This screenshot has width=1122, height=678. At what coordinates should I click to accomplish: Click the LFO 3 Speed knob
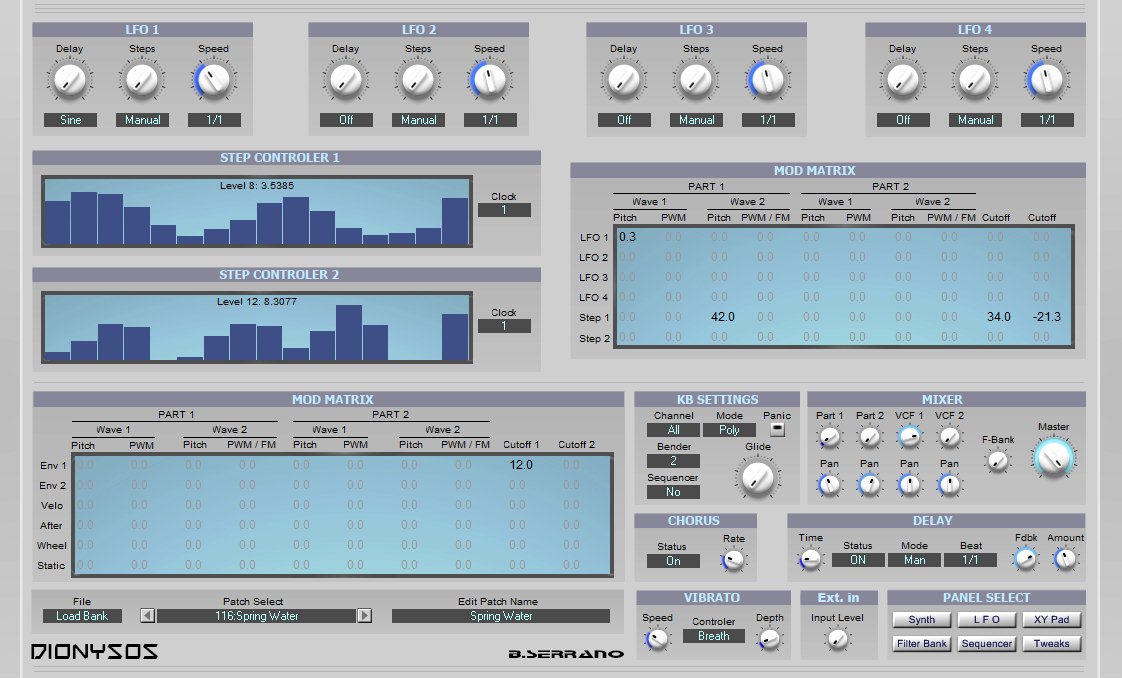pos(767,81)
